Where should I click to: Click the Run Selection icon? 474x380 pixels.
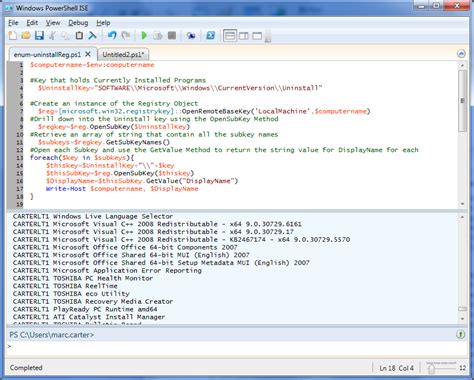pos(158,35)
